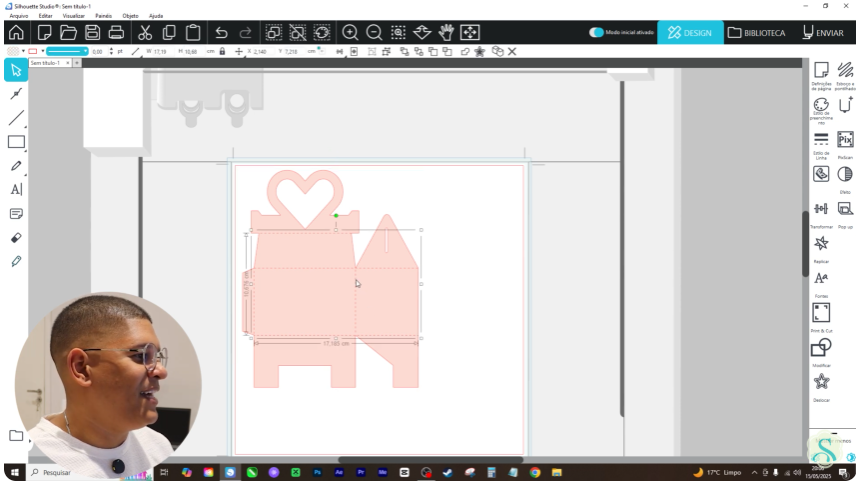856x481 pixels.
Task: Open the Estilo de Linha panel
Action: (x=821, y=145)
